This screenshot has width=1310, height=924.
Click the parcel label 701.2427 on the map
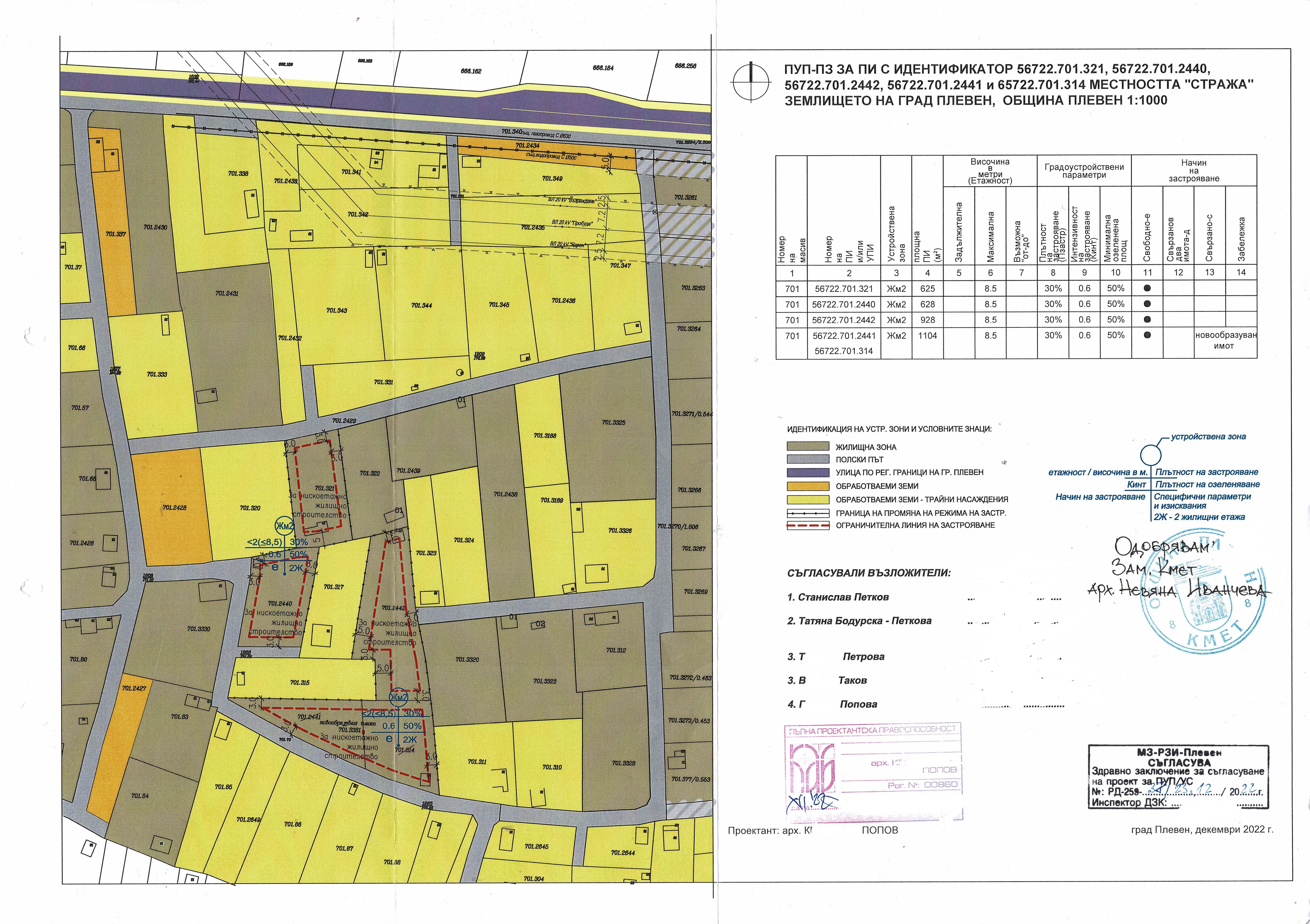(x=133, y=688)
